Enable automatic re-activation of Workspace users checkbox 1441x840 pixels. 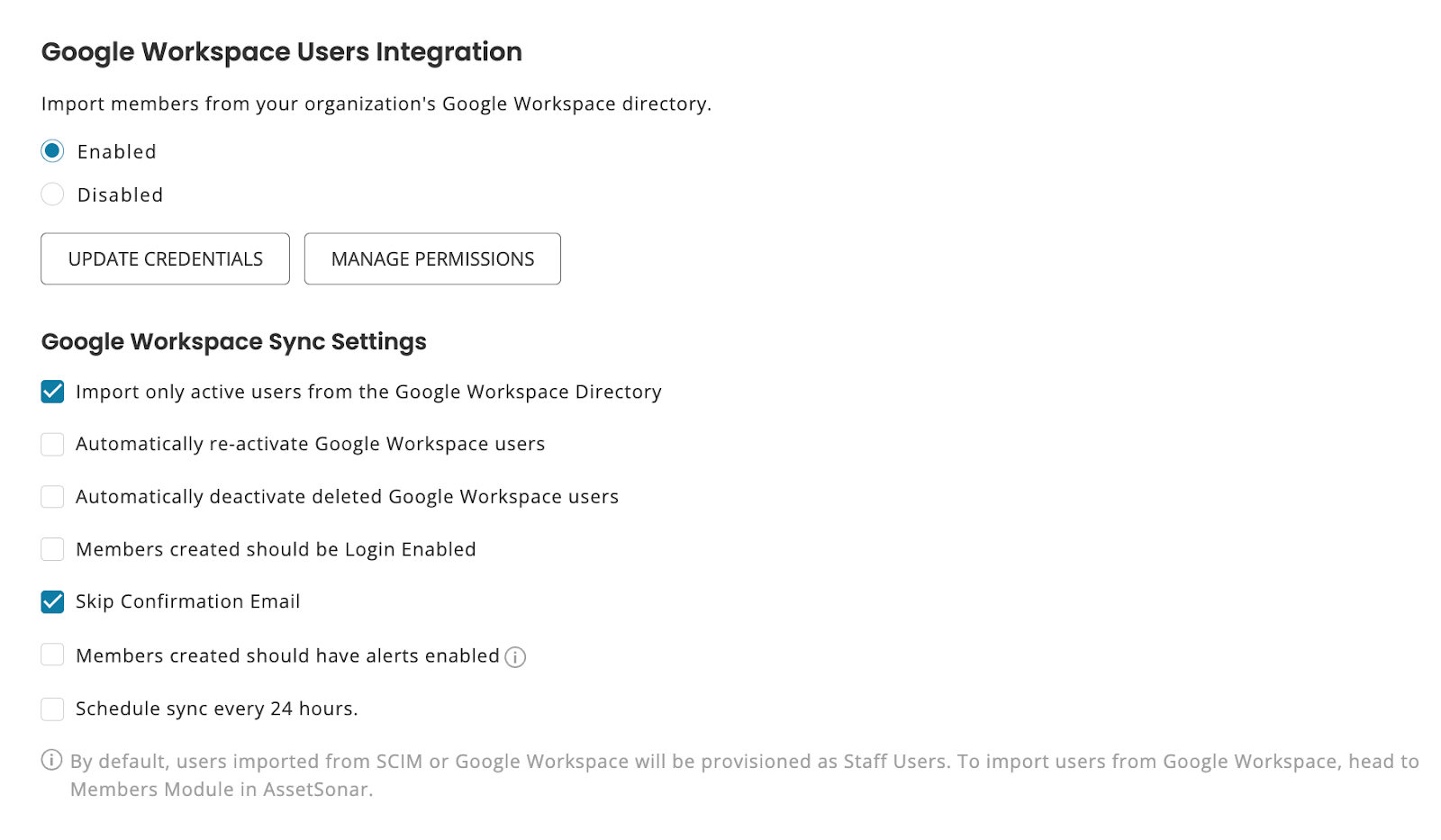(52, 444)
